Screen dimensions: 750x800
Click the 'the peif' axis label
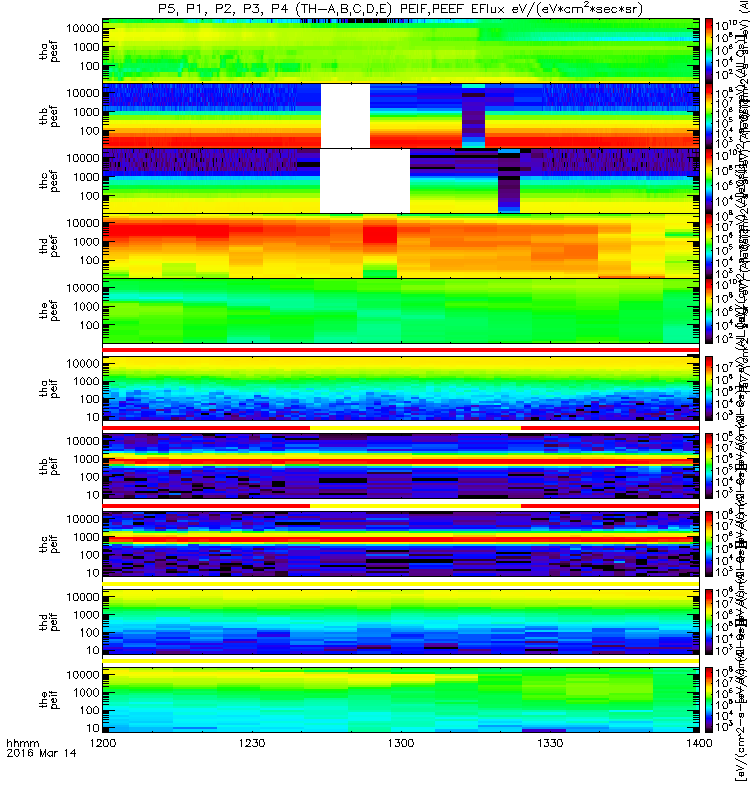click(49, 699)
